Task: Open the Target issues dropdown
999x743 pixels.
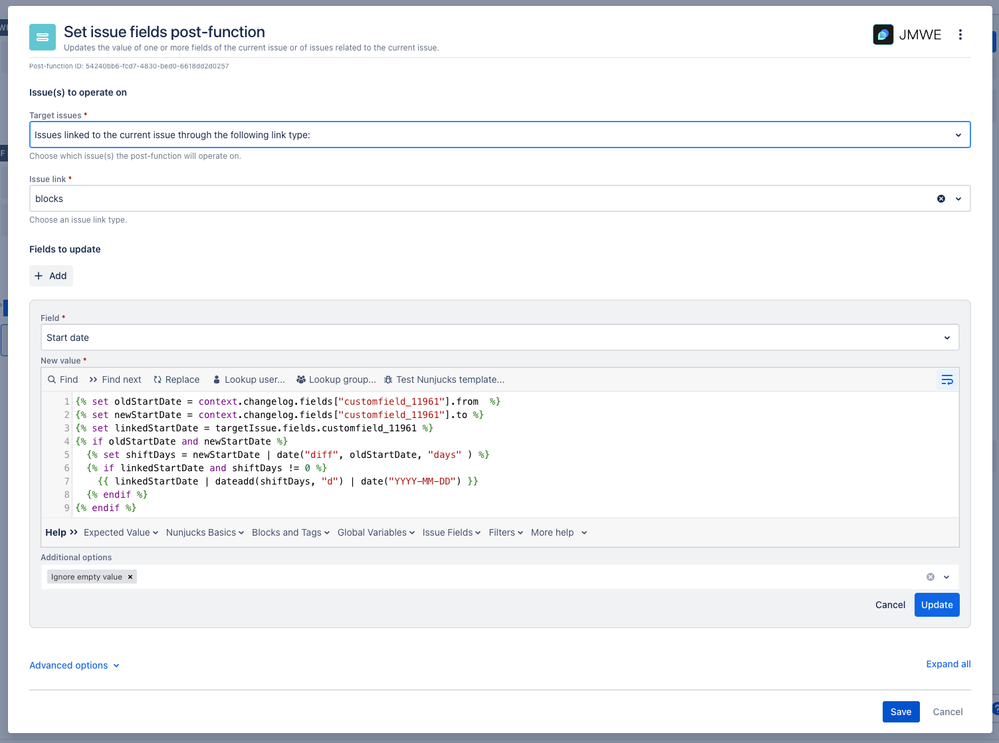Action: point(500,134)
